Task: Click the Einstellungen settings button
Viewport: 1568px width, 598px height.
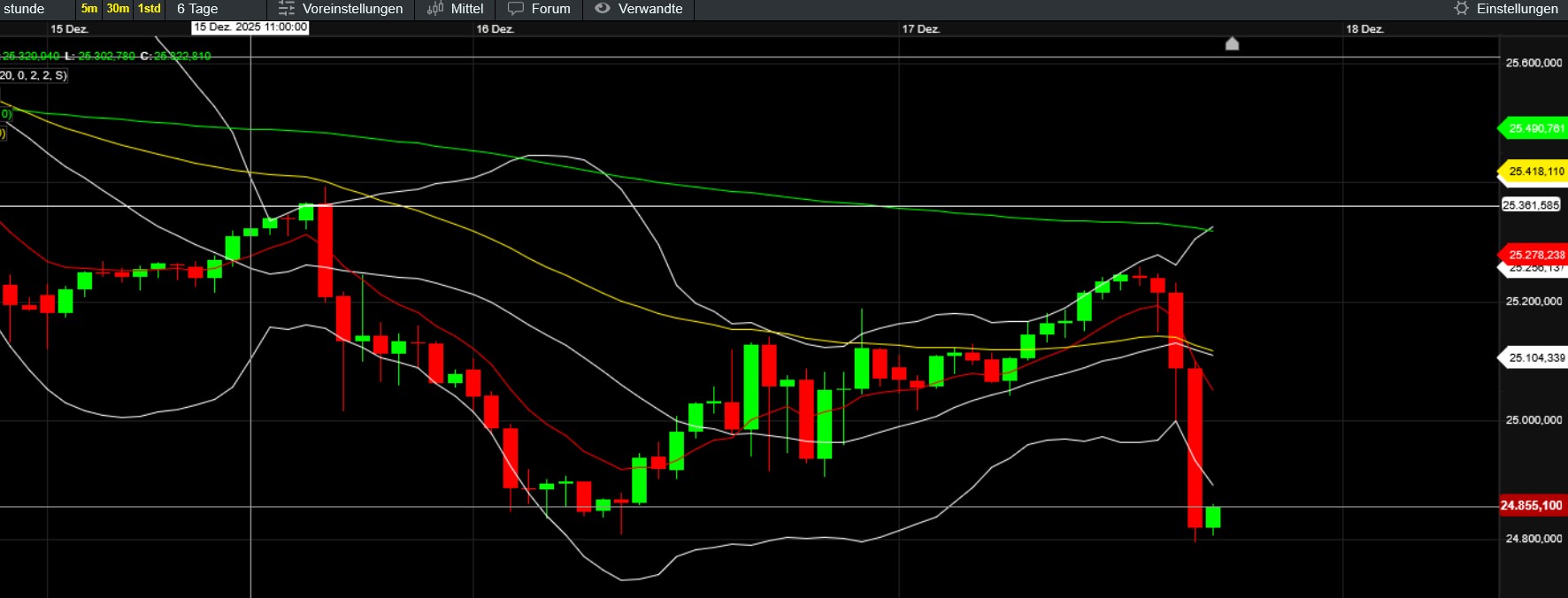Action: 1517,9
